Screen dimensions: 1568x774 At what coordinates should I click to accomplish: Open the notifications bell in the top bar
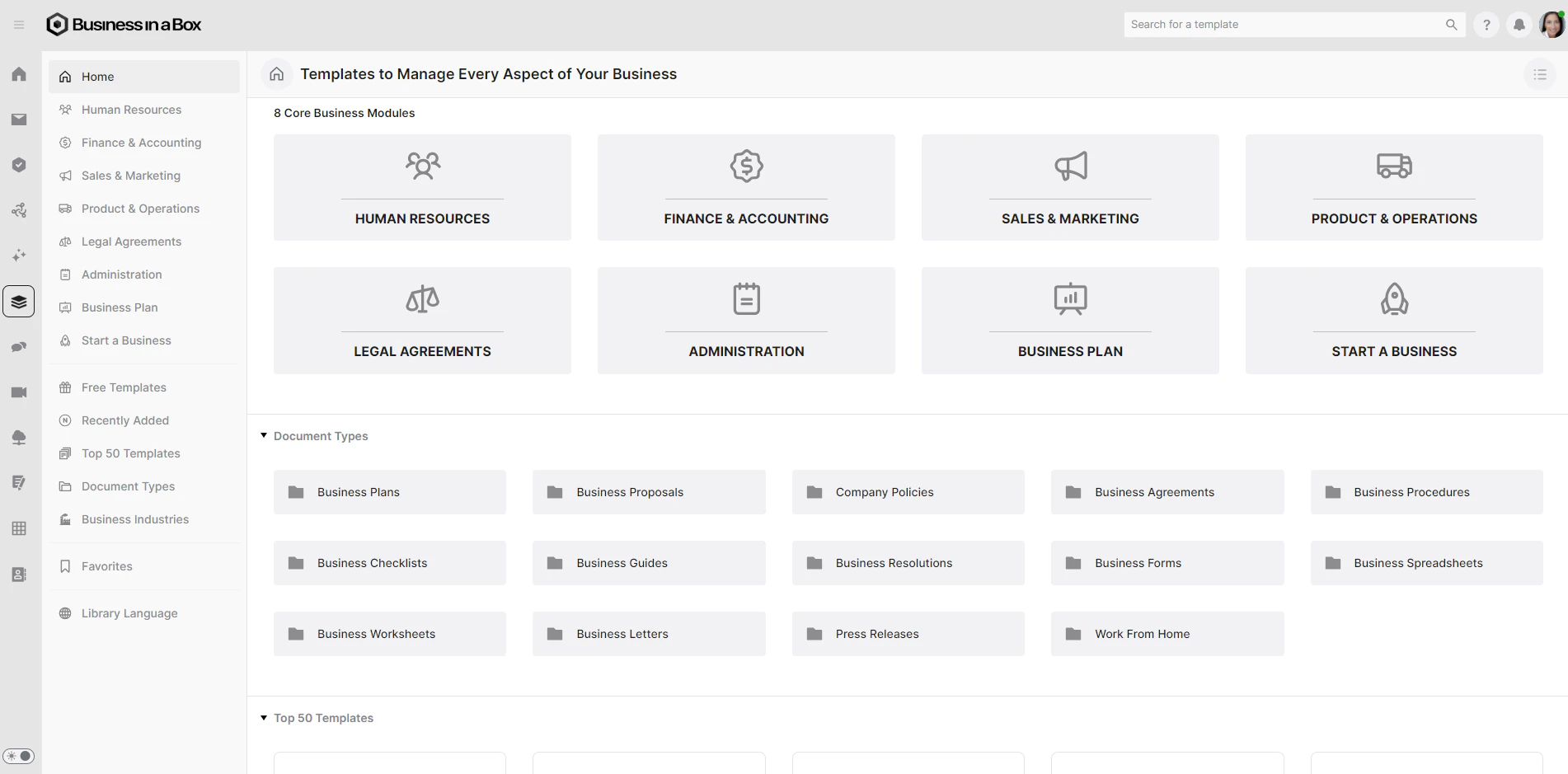[1519, 24]
